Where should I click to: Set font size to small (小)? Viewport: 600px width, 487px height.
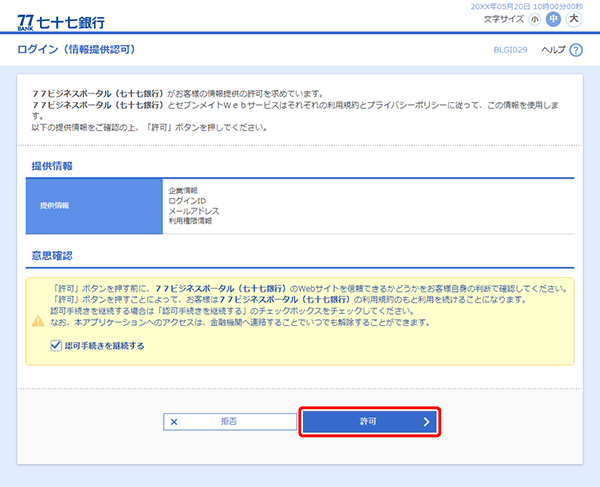coord(535,19)
